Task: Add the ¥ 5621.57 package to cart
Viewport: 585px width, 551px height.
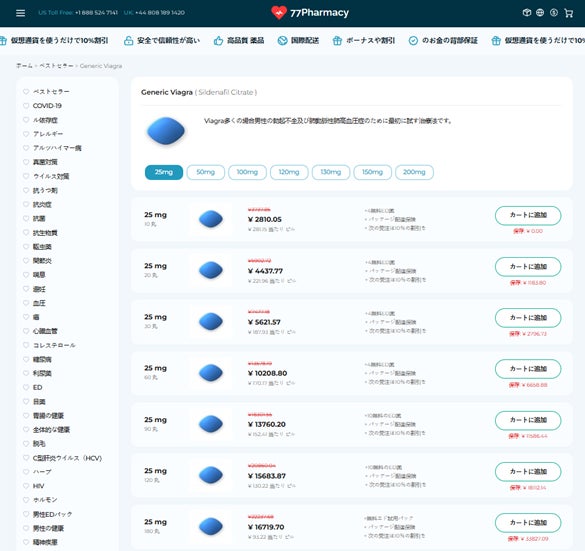Action: pyautogui.click(x=528, y=318)
